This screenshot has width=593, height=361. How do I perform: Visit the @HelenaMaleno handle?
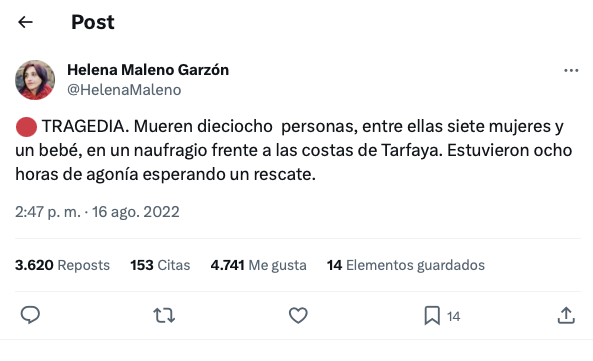(x=124, y=90)
